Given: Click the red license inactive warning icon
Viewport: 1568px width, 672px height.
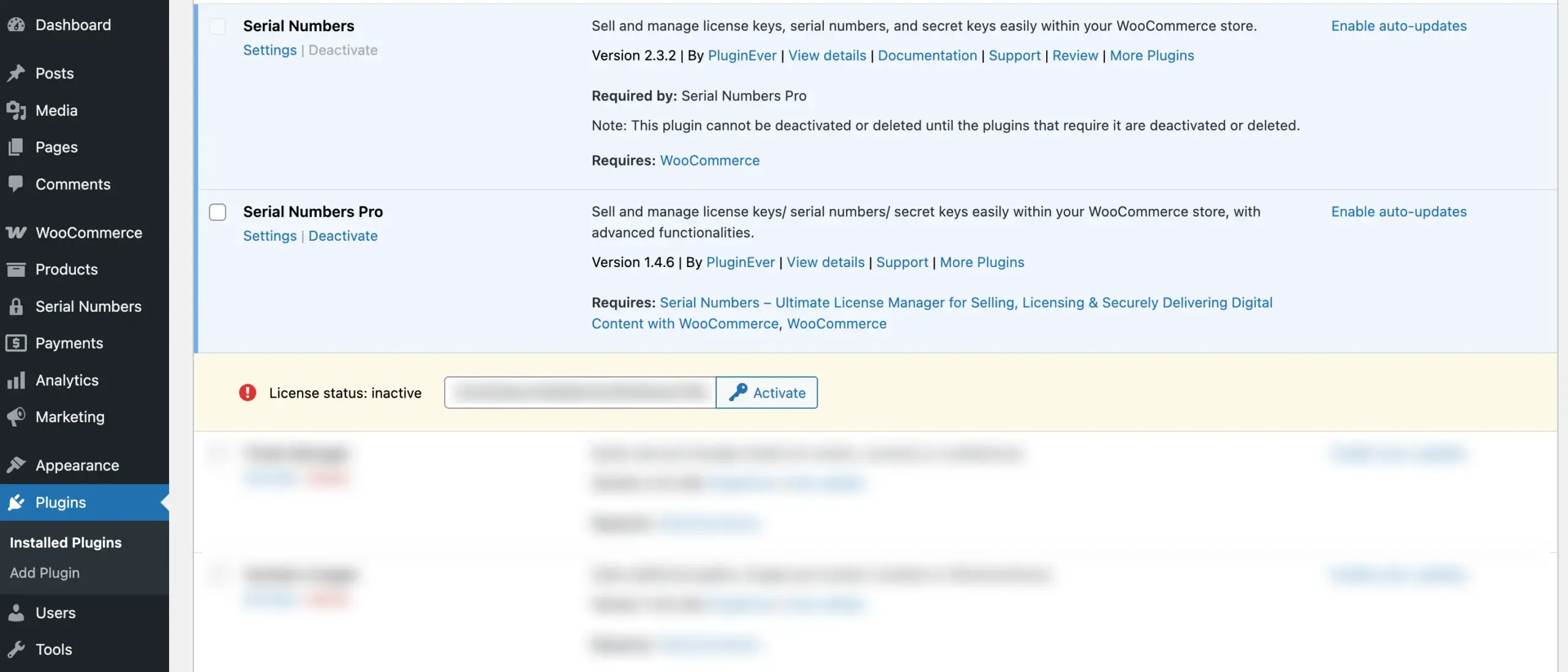Looking at the screenshot, I should point(247,393).
